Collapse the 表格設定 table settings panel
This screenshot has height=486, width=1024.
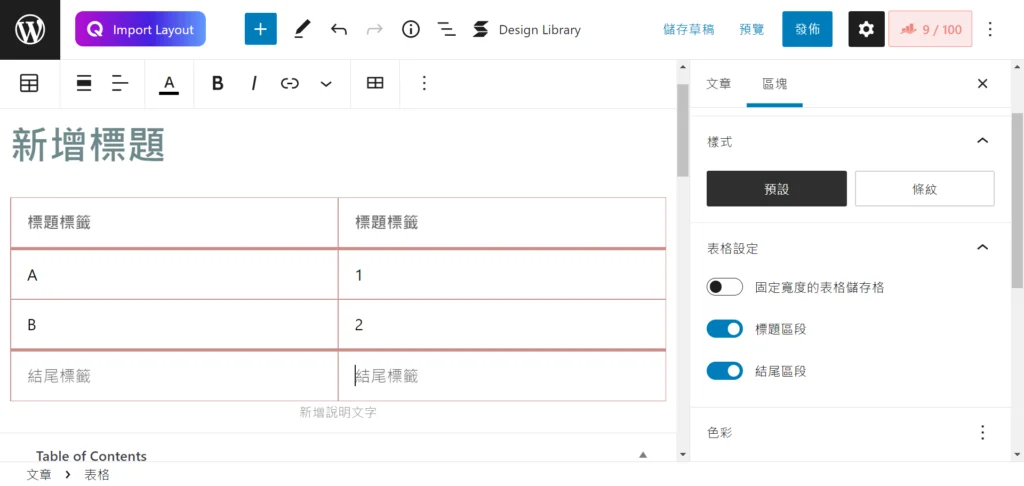tap(982, 248)
